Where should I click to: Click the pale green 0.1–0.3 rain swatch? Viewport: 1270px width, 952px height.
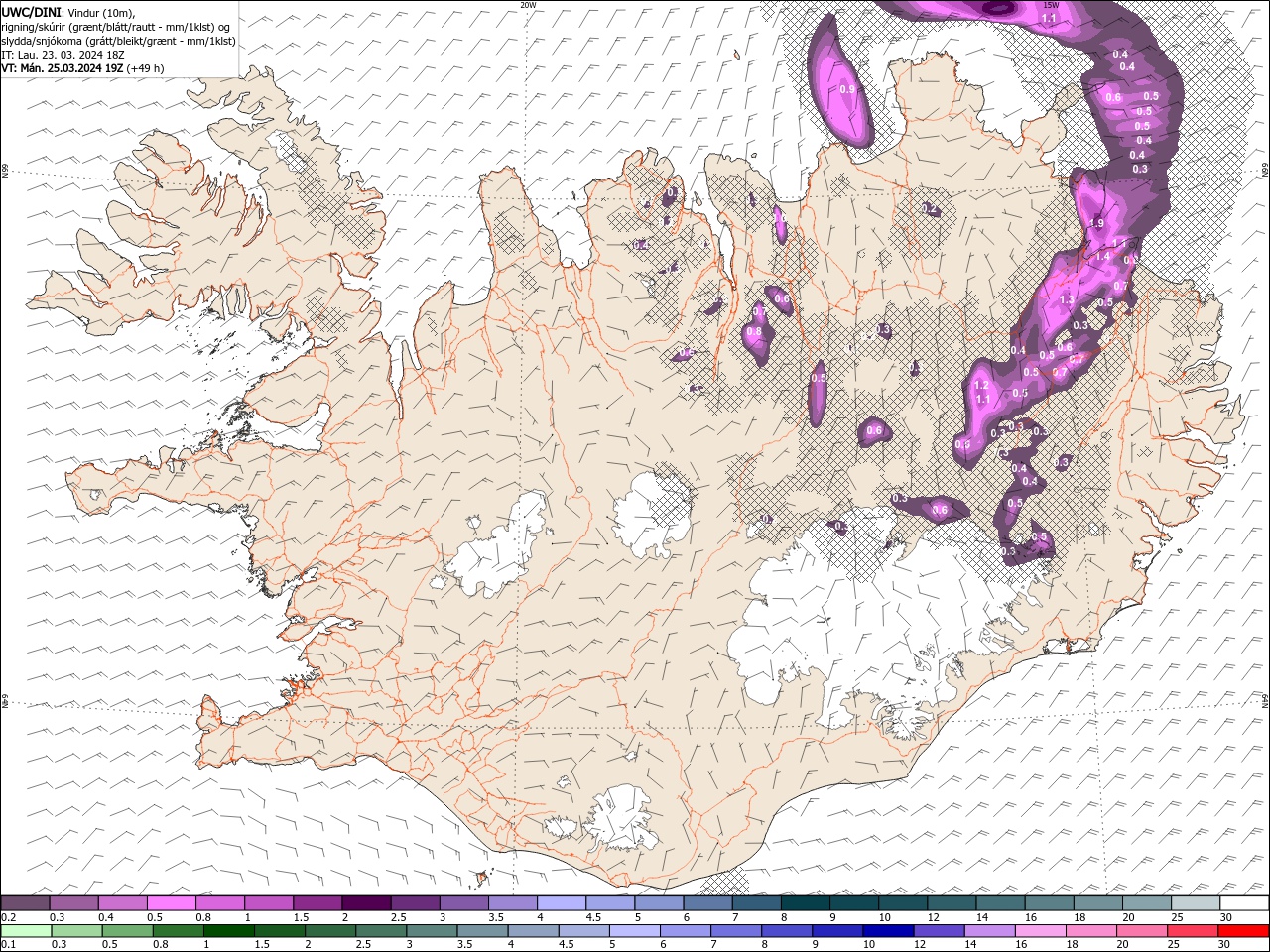(x=26, y=931)
